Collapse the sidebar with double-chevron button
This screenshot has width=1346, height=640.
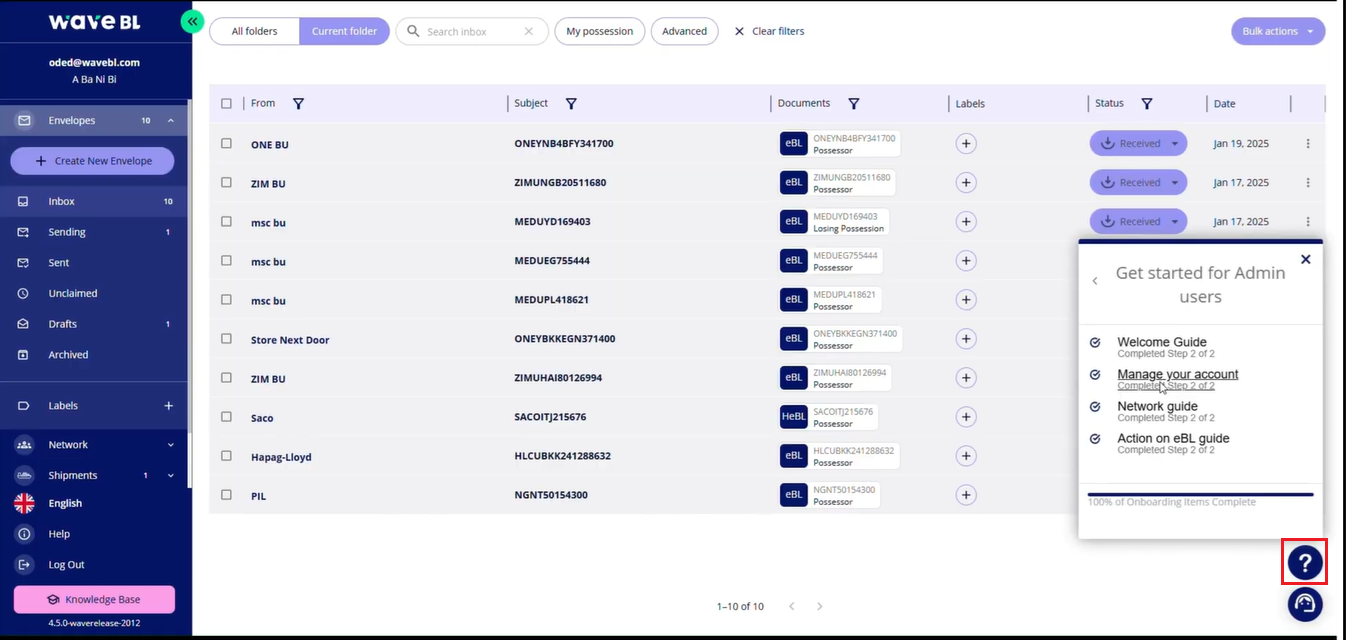(x=193, y=21)
